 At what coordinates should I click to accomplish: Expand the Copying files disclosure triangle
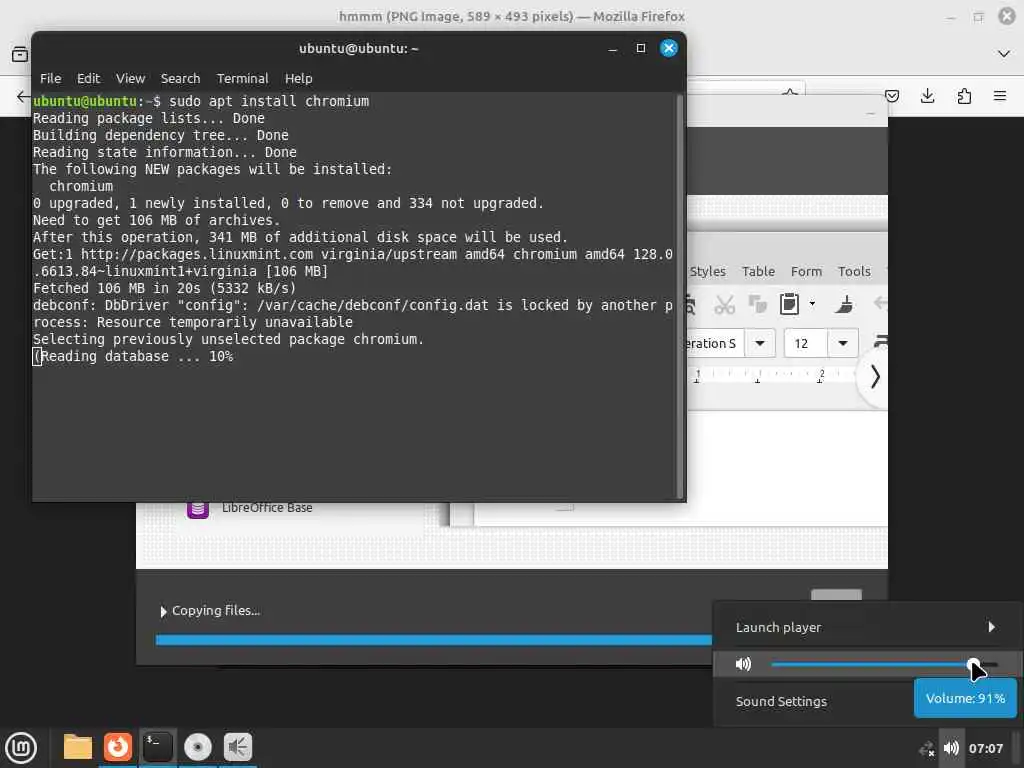(163, 611)
